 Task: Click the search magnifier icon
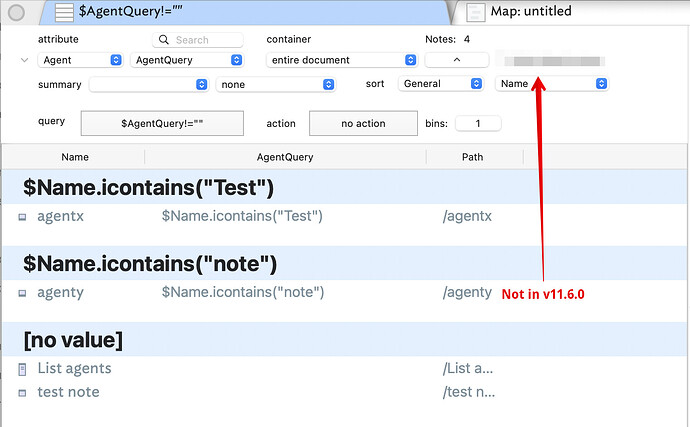click(x=166, y=40)
